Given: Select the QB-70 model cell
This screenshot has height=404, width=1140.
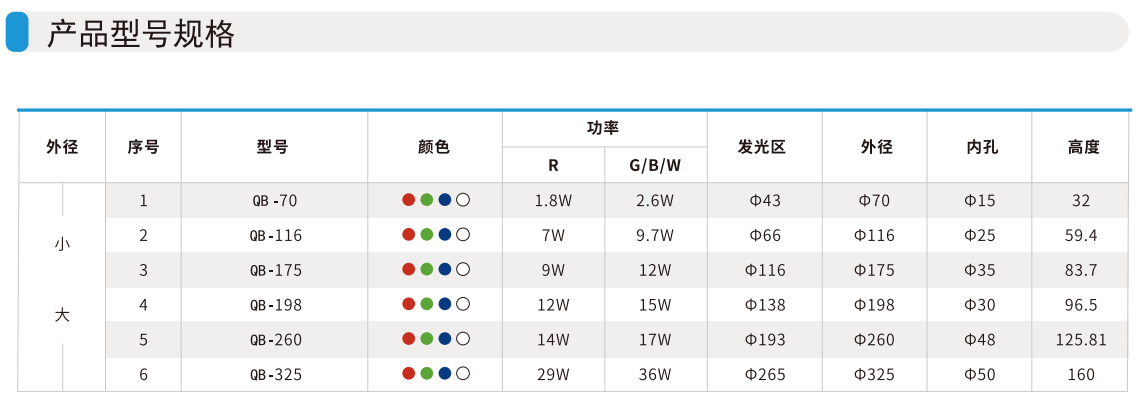Looking at the screenshot, I should 274,201.
